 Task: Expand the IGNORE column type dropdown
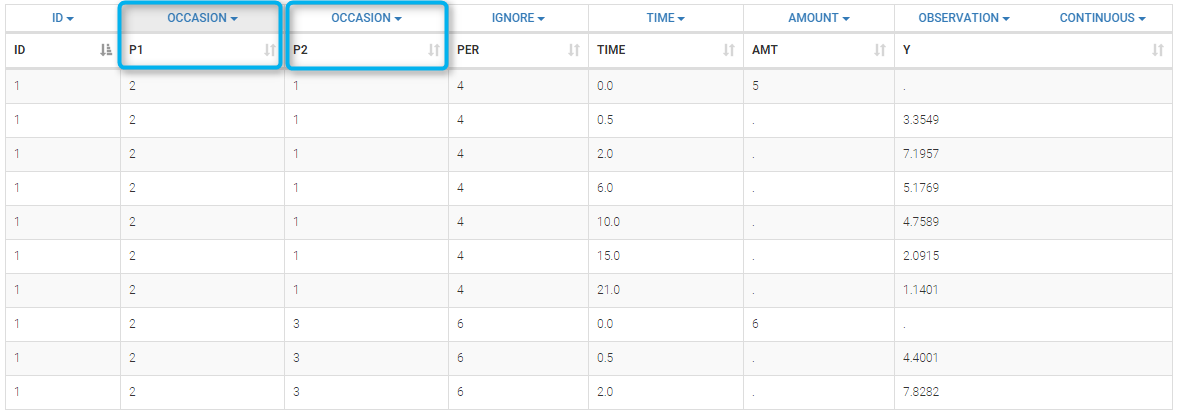[518, 18]
